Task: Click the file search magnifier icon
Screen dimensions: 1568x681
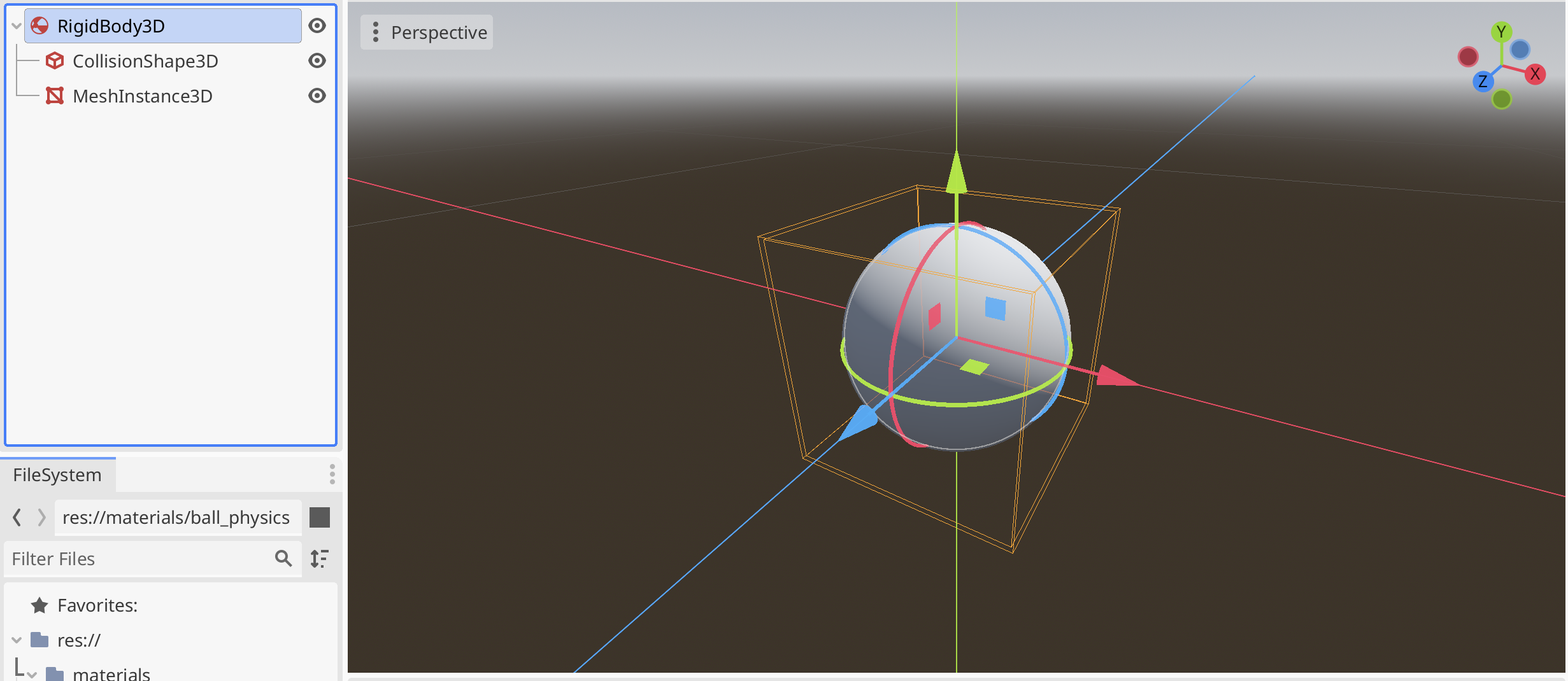Action: pos(283,559)
